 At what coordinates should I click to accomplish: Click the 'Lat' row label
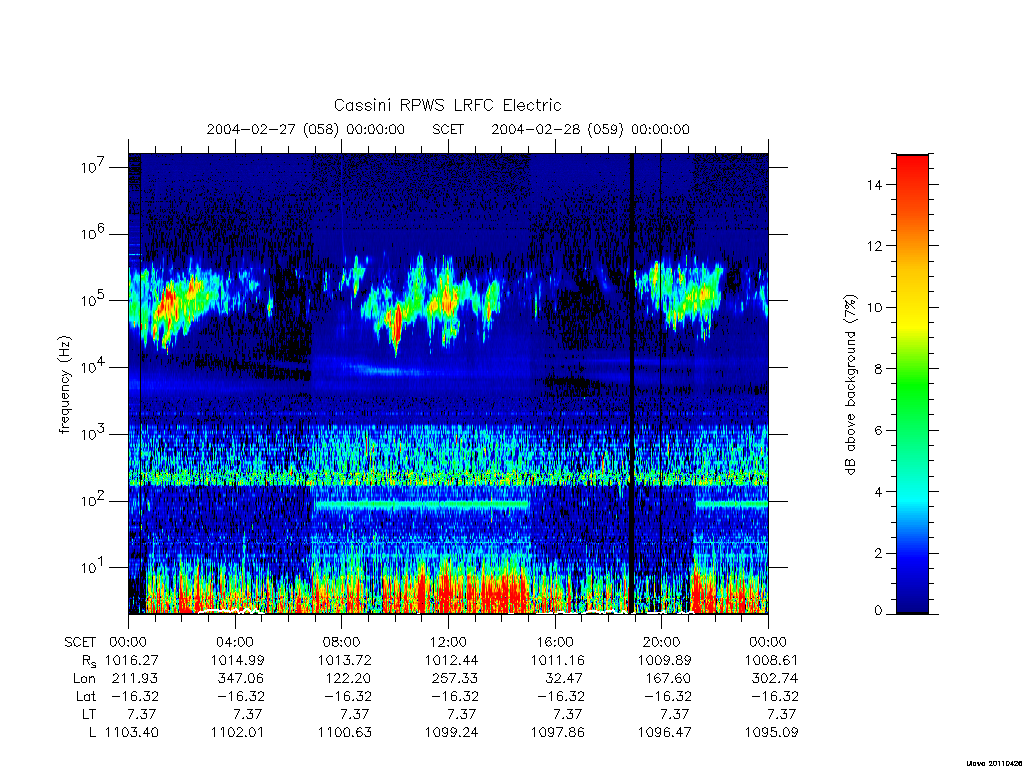point(86,697)
